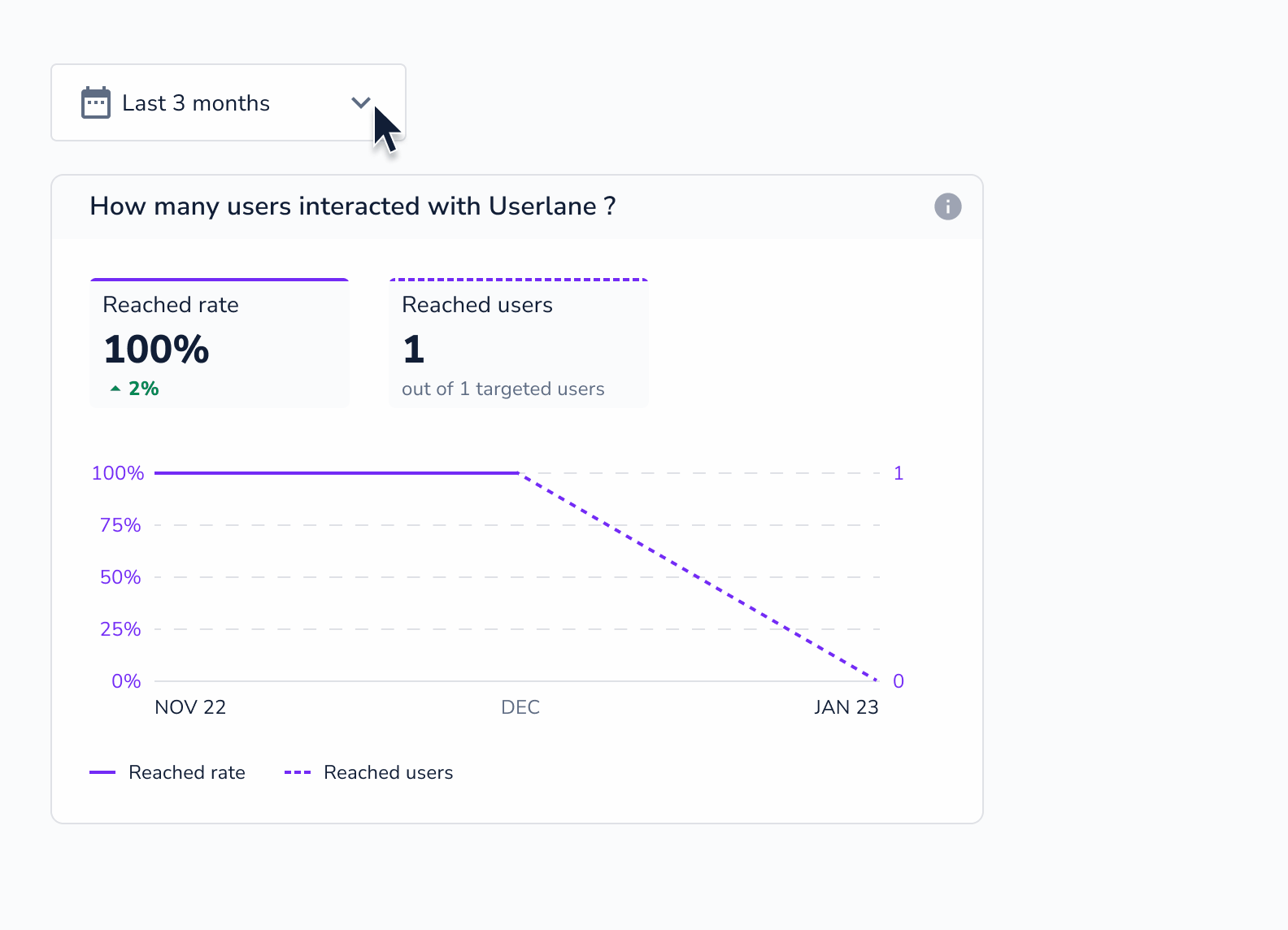Toggle Reached users series in legend
Screen dimensions: 1288x930
pyautogui.click(x=369, y=772)
